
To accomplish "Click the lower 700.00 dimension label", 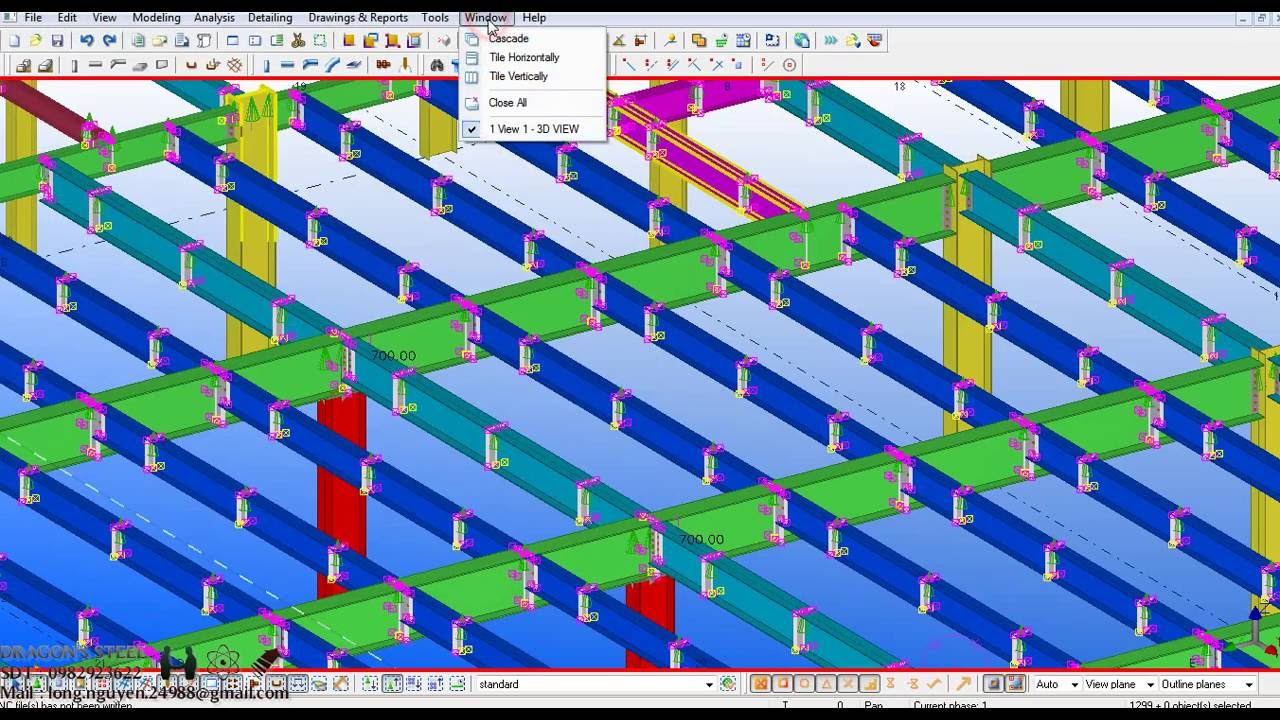I will [x=701, y=539].
